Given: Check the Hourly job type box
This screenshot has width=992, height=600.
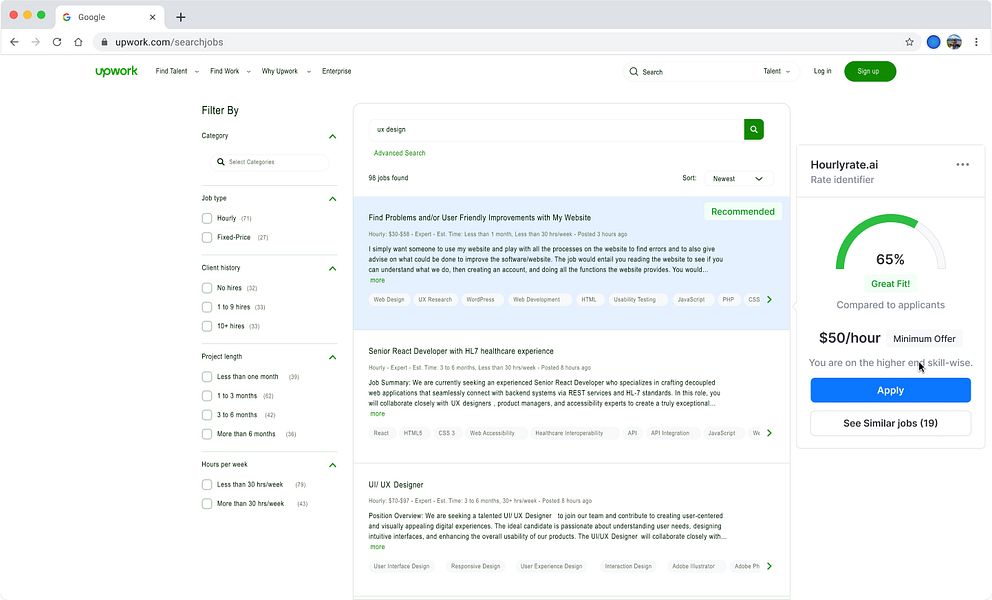Looking at the screenshot, I should [x=207, y=218].
